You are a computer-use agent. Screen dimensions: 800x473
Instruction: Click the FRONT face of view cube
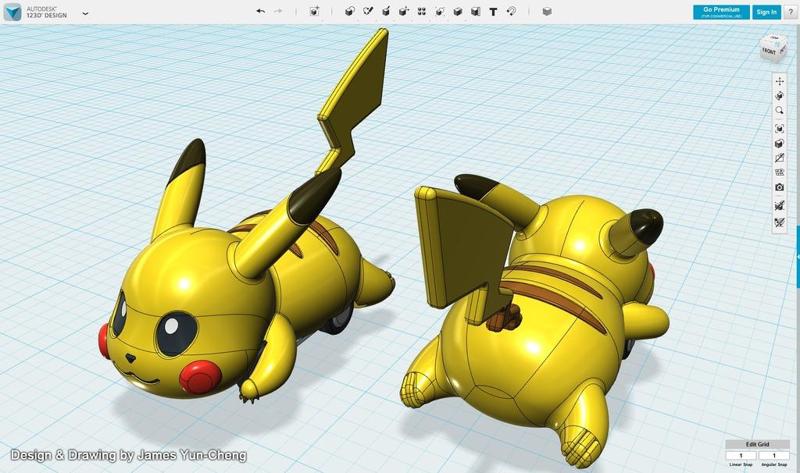coord(768,51)
